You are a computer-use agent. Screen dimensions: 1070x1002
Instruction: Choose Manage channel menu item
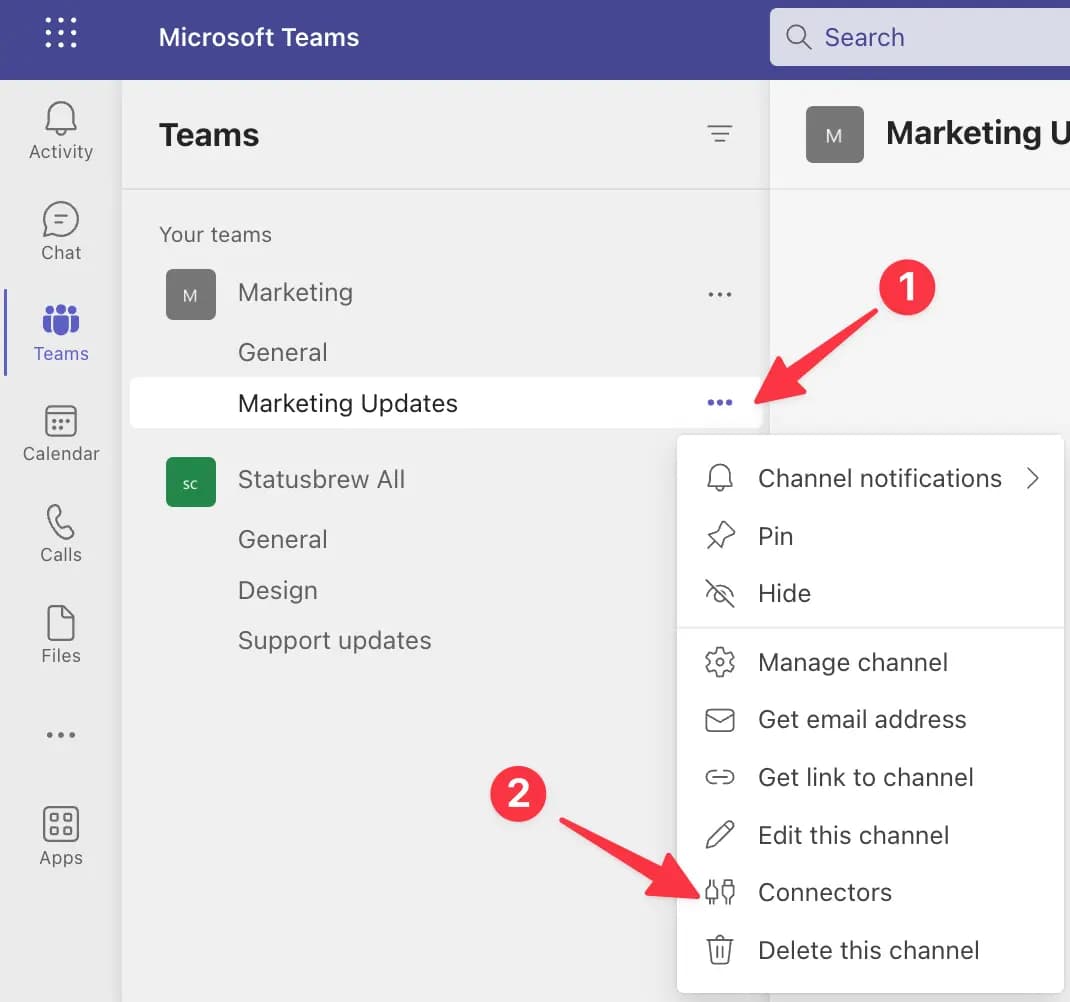click(x=852, y=662)
